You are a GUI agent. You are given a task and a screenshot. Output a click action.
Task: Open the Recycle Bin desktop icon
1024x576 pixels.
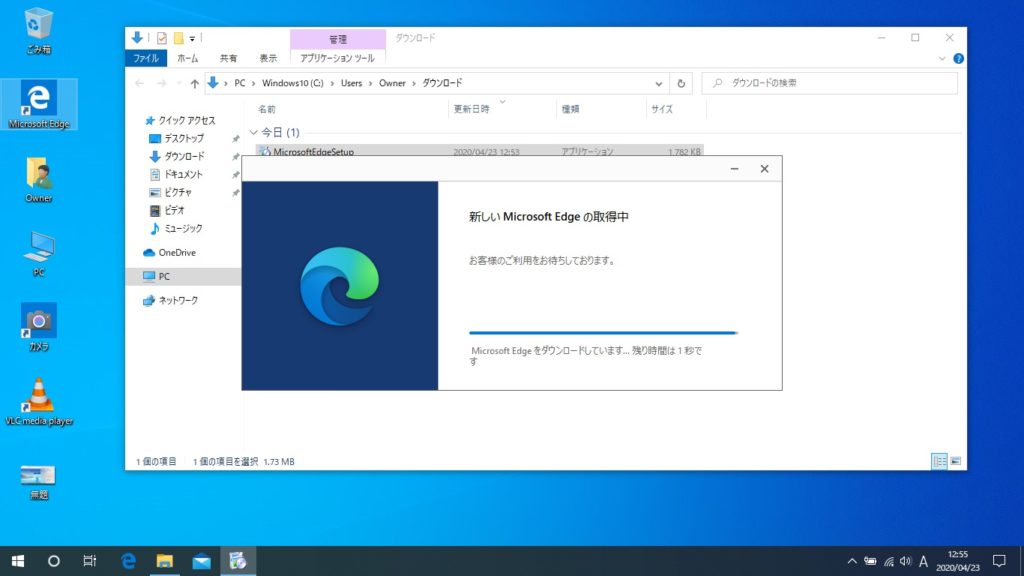(x=38, y=31)
